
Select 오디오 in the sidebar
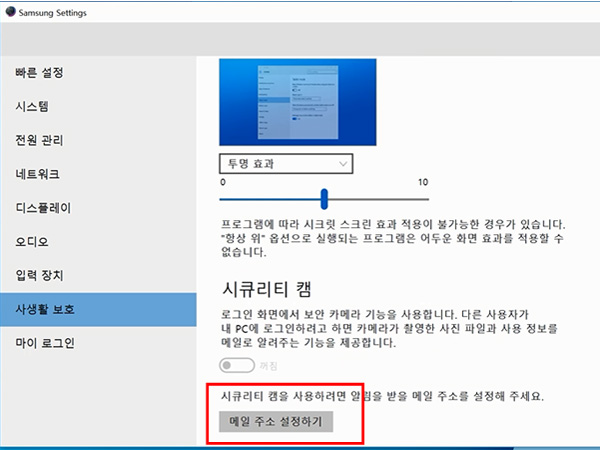click(98, 241)
